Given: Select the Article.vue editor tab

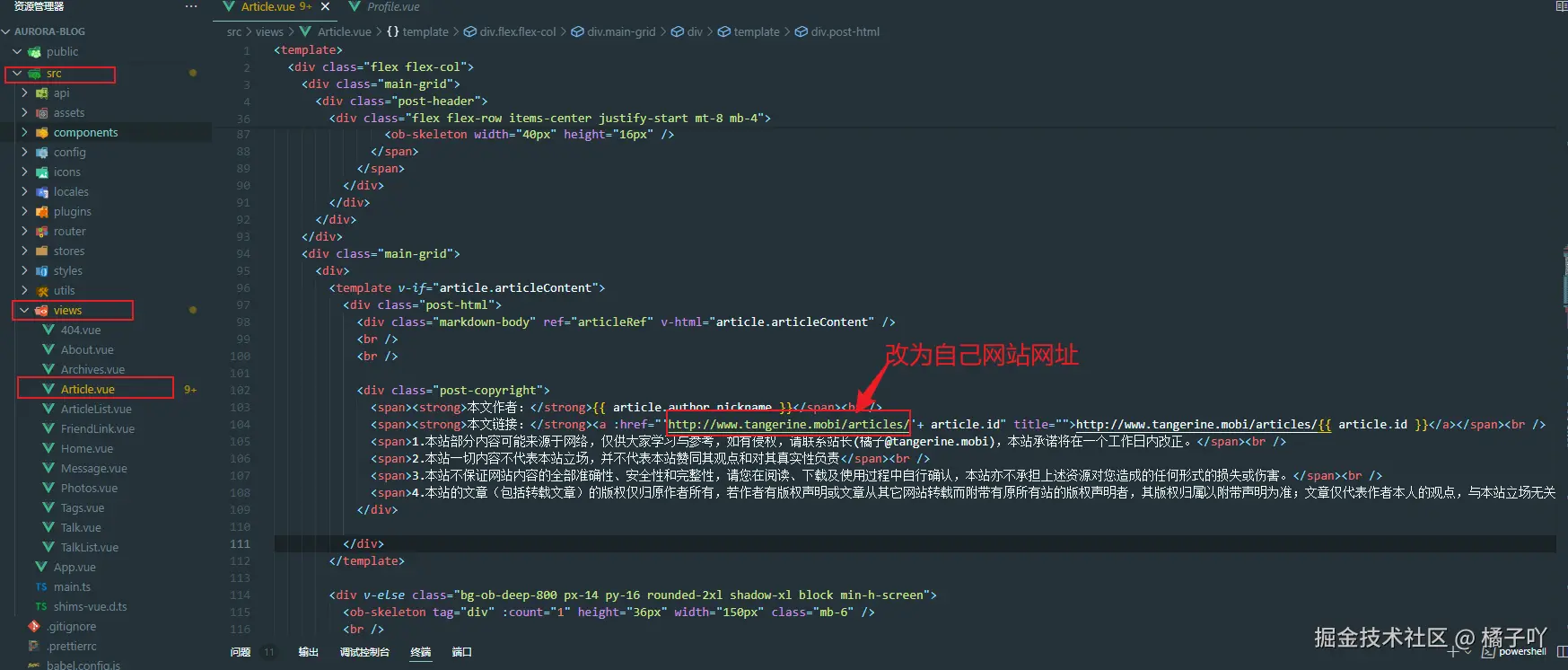Looking at the screenshot, I should click(267, 6).
